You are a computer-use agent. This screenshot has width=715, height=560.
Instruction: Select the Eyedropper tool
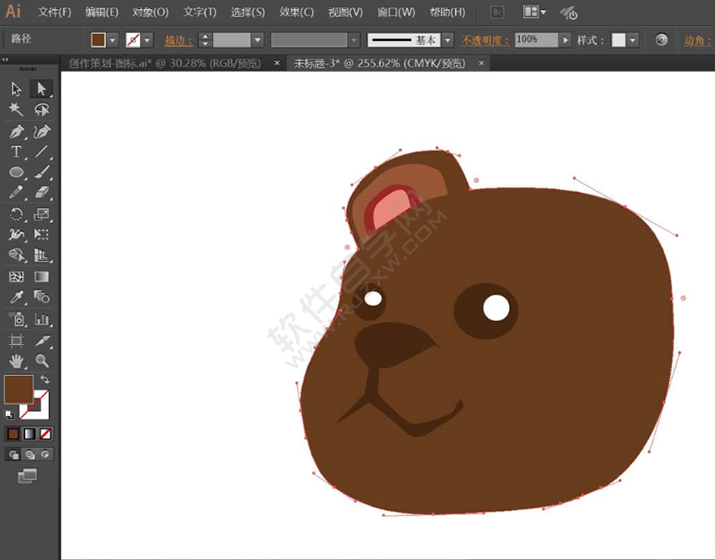16,297
